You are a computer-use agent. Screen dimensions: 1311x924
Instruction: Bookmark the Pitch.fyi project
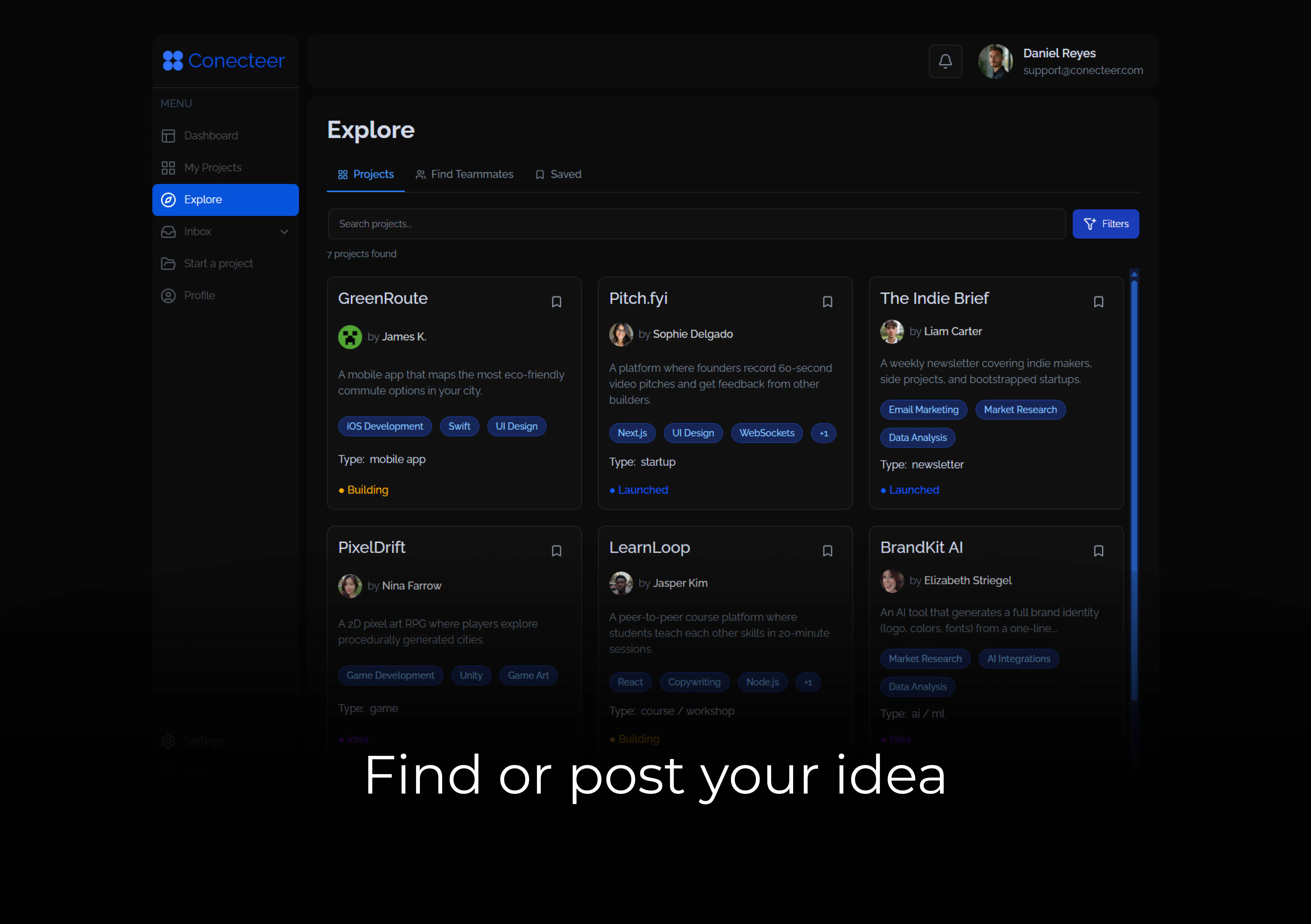click(x=827, y=302)
